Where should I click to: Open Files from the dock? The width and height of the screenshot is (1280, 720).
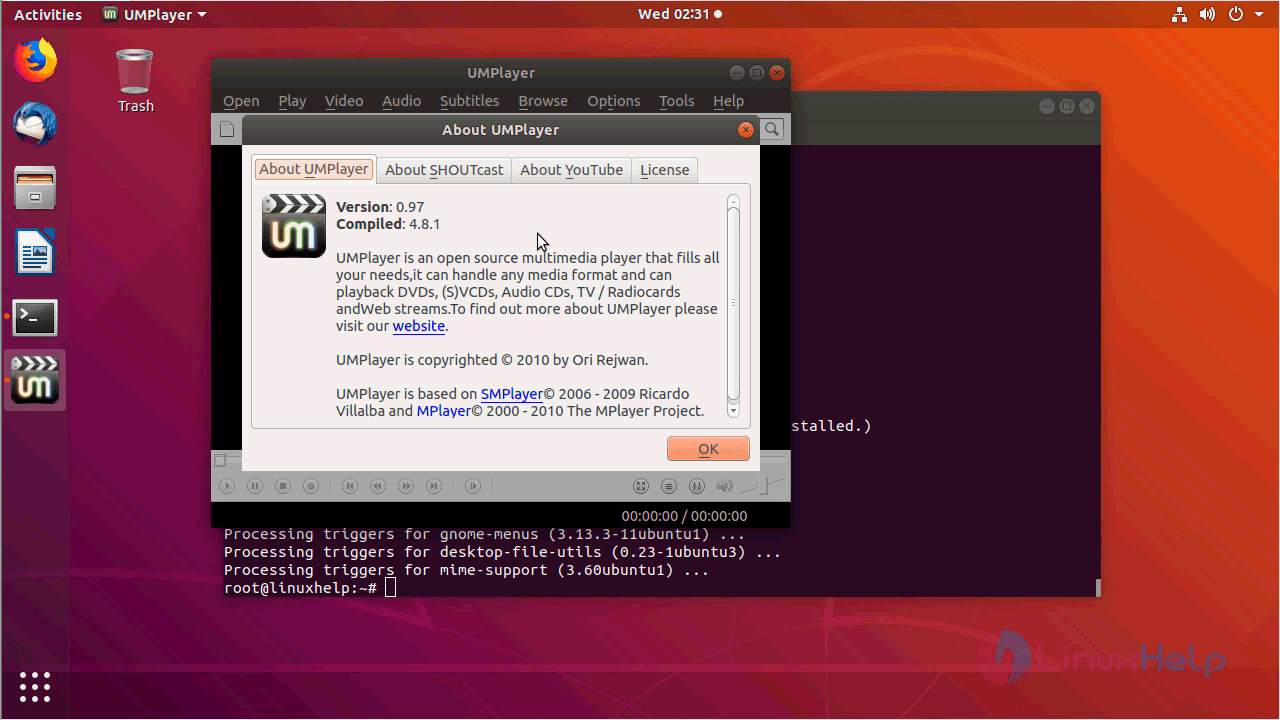coord(35,188)
